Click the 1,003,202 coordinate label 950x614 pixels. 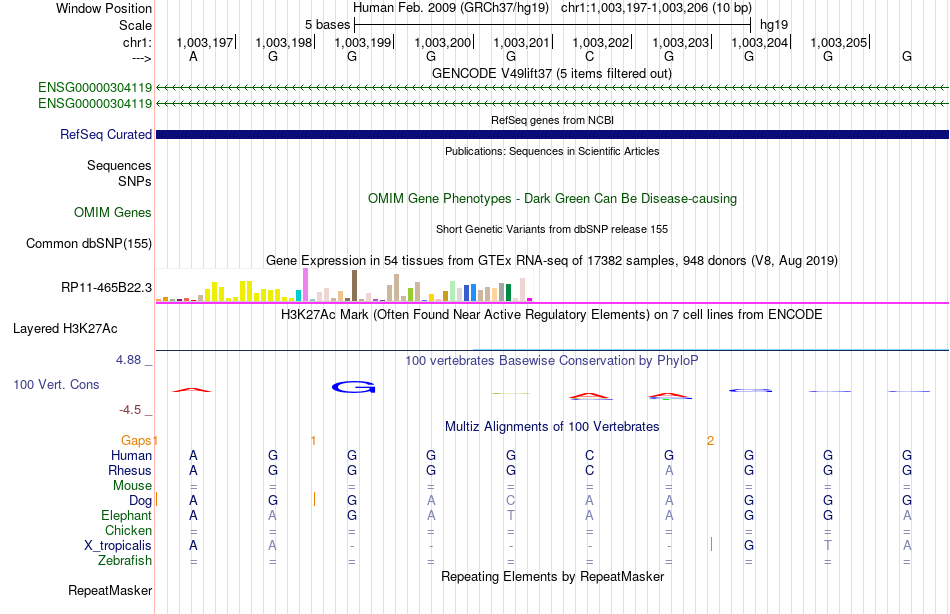[601, 42]
